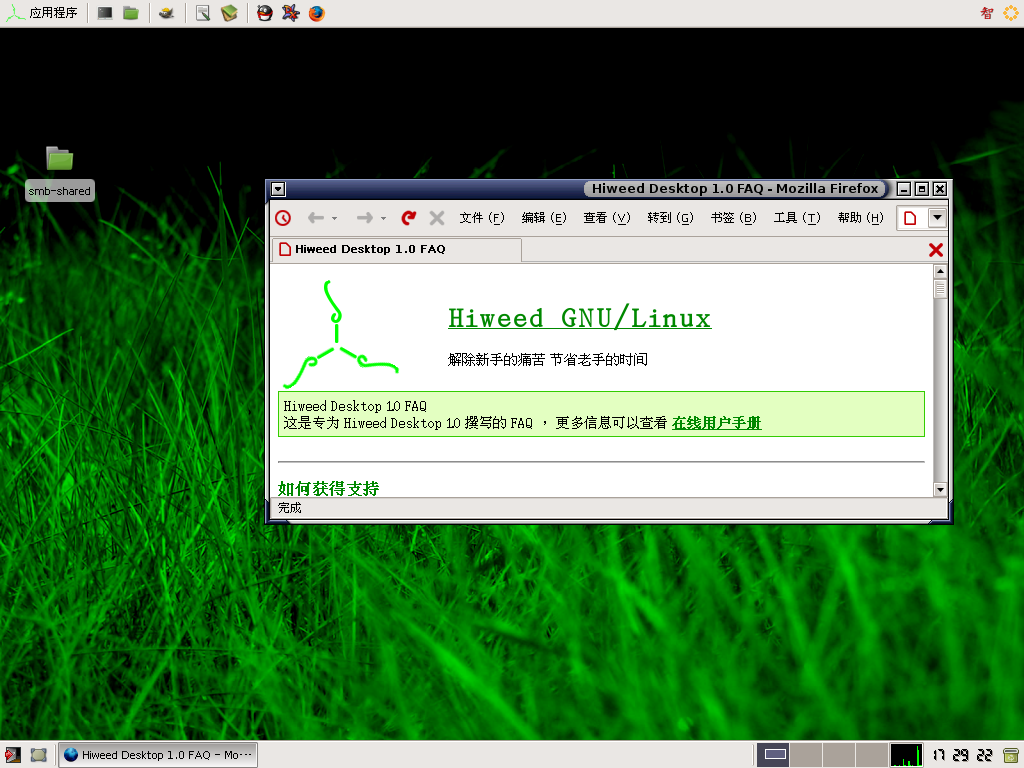The height and width of the screenshot is (768, 1024).
Task: Open the book stack dictionary icon
Action: coord(229,13)
